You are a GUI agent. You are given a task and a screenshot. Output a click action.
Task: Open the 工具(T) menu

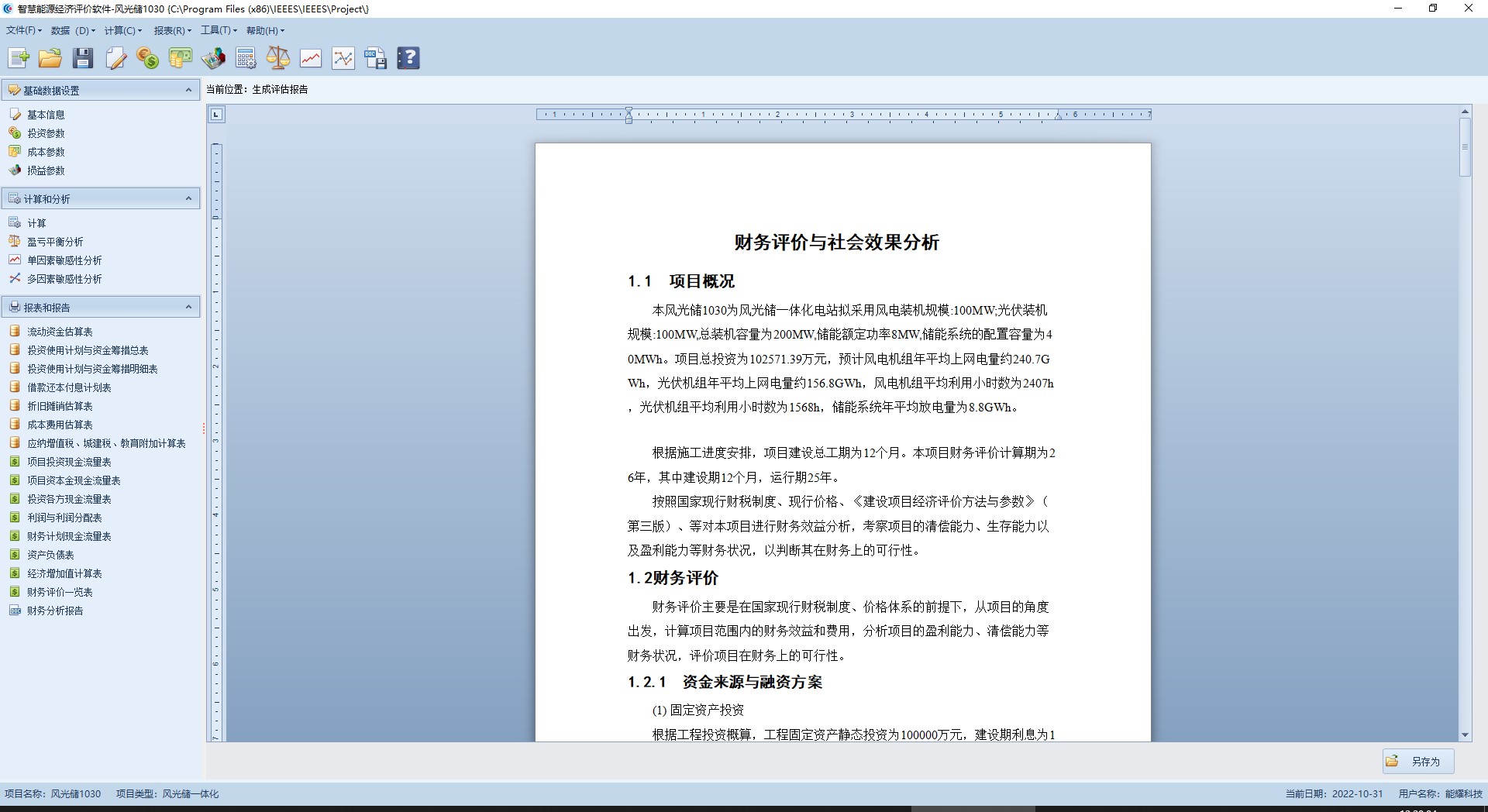pyautogui.click(x=219, y=30)
